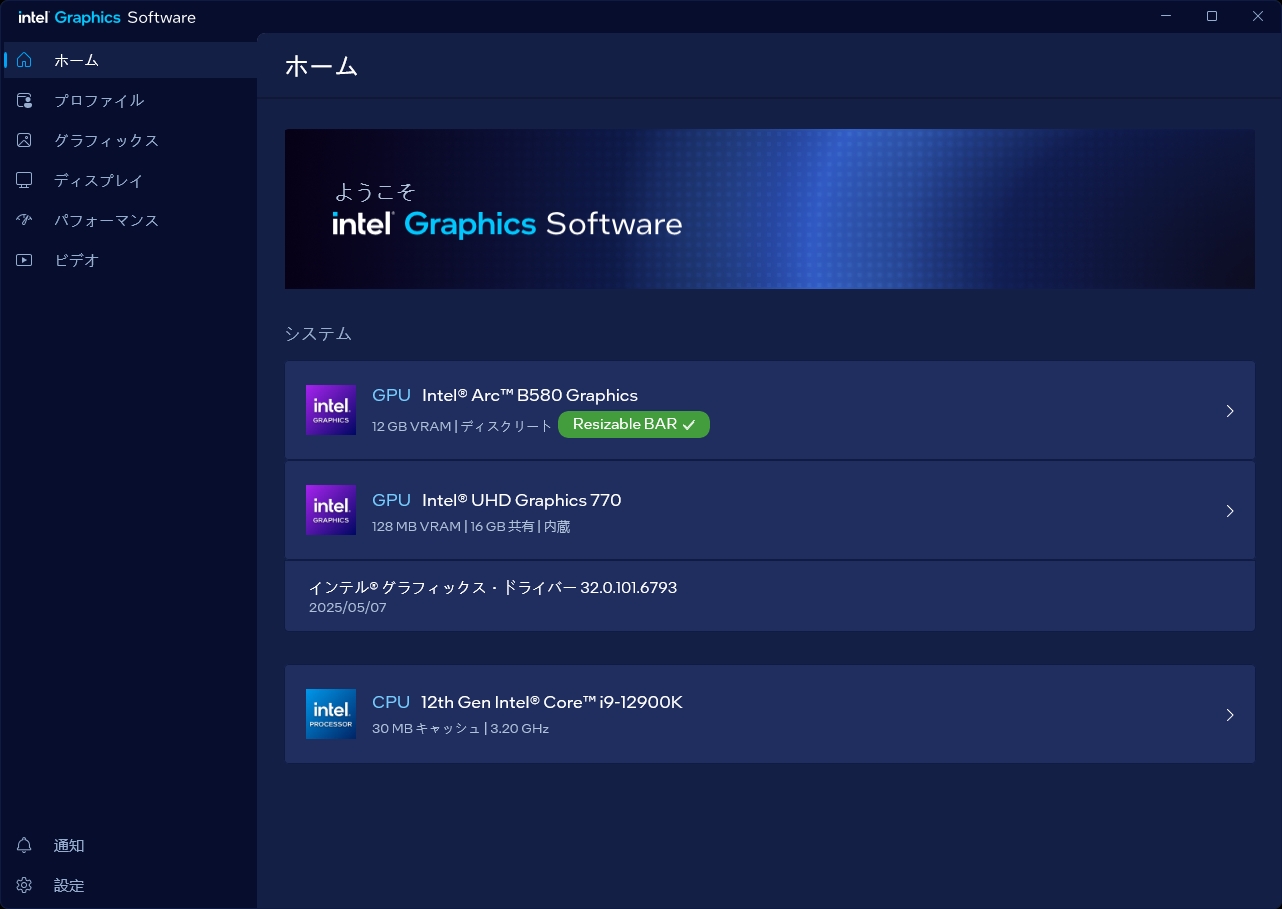
Task: Click the Intel Graphics Software title logo
Action: [x=107, y=17]
